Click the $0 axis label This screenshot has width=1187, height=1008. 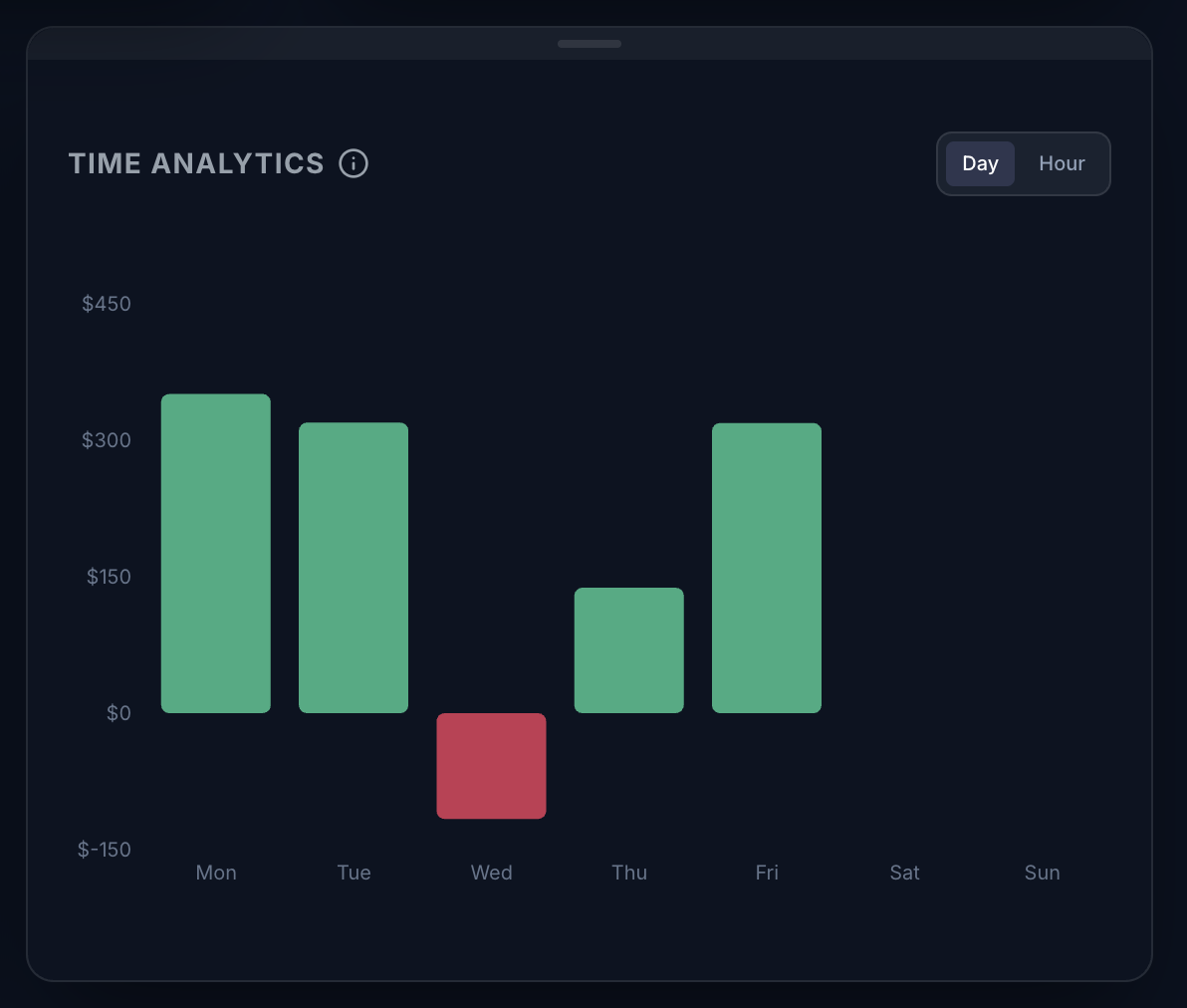tap(119, 712)
